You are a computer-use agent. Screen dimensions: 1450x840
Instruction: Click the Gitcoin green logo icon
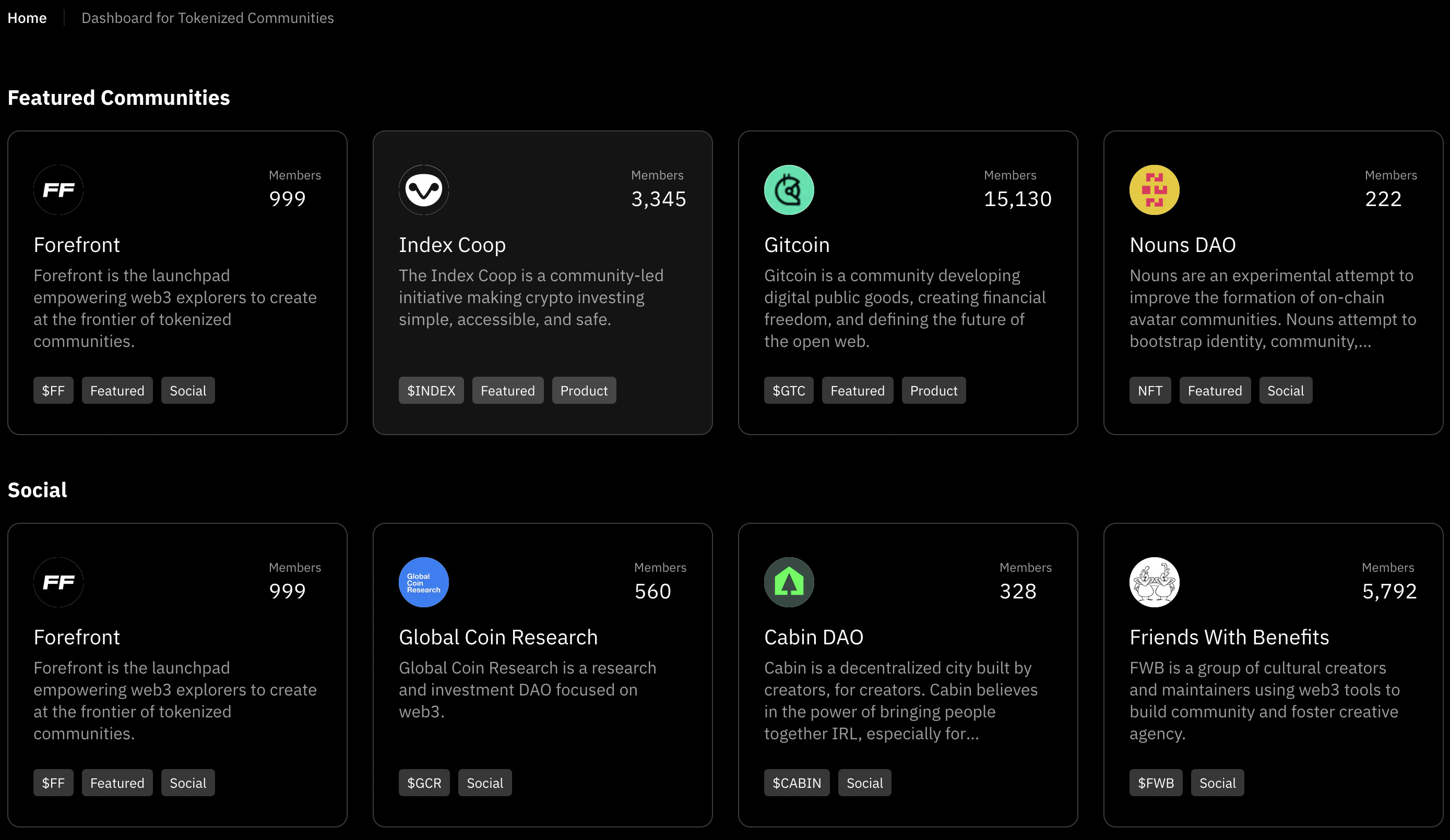point(789,190)
